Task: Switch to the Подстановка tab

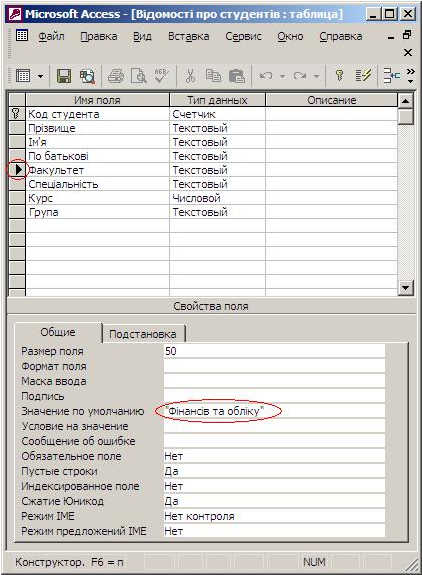Action: tap(143, 334)
